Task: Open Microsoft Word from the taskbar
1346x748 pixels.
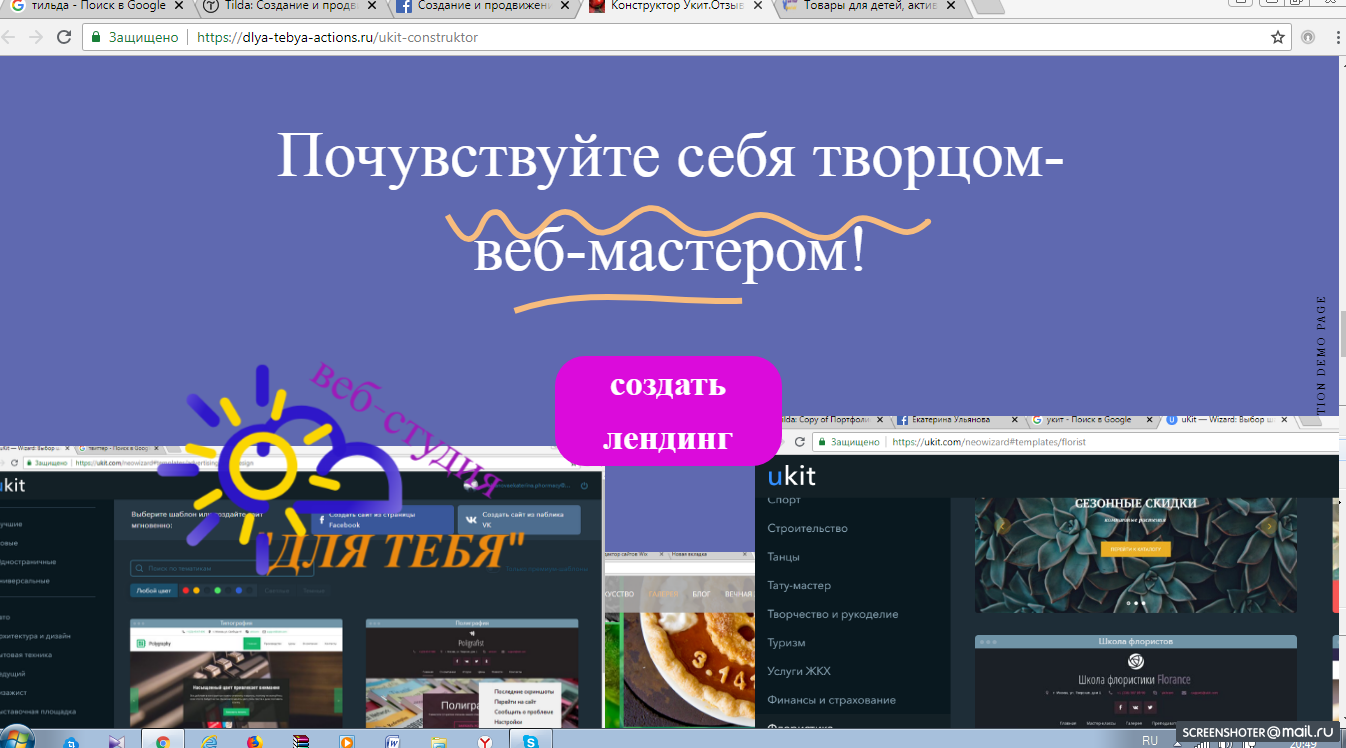Action: pos(392,740)
